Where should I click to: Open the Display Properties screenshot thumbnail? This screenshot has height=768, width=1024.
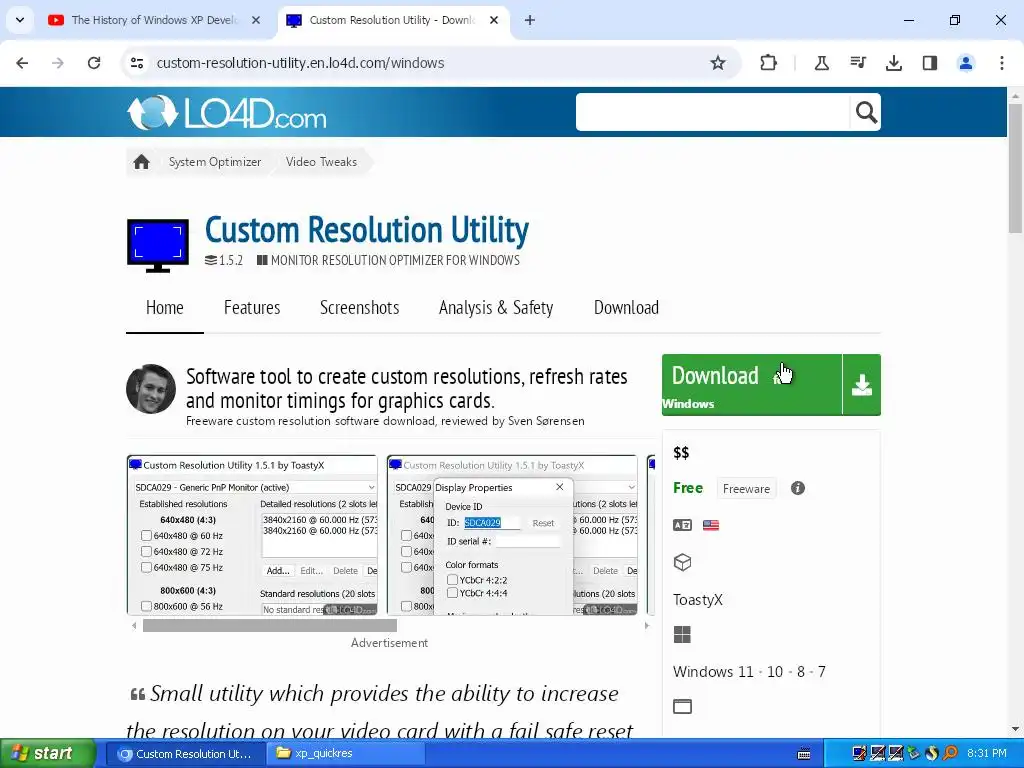pyautogui.click(x=512, y=536)
